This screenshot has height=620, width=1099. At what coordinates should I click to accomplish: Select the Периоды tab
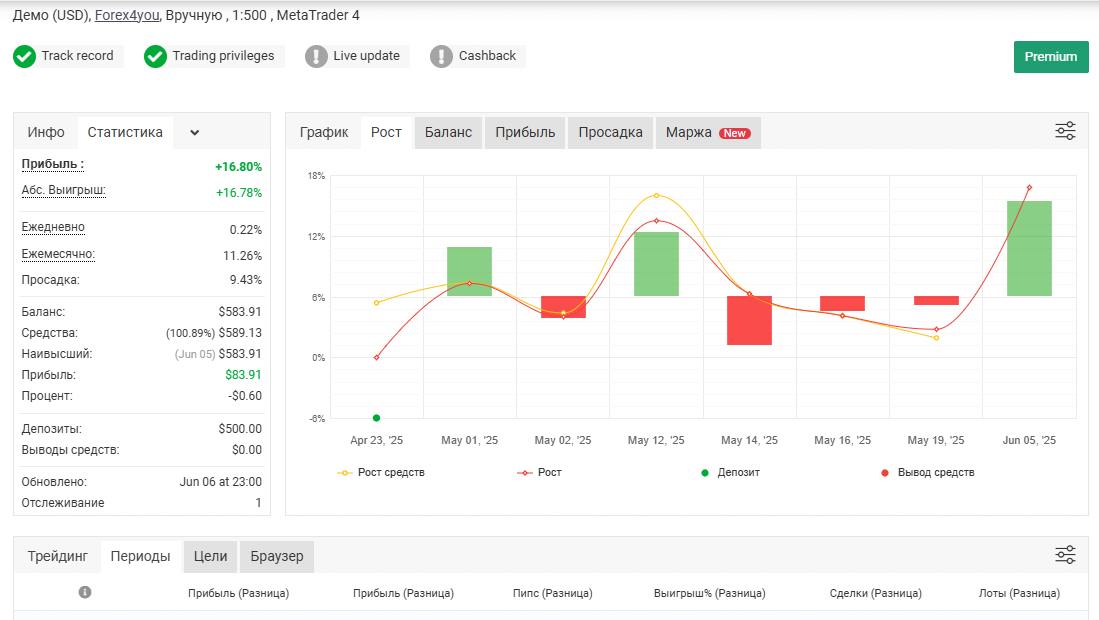[x=140, y=556]
